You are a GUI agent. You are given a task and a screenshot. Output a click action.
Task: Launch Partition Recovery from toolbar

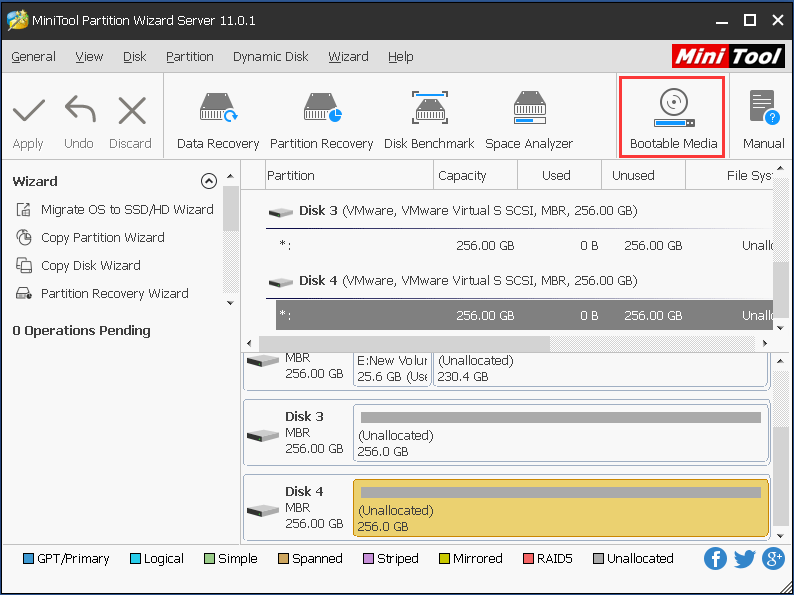[321, 120]
